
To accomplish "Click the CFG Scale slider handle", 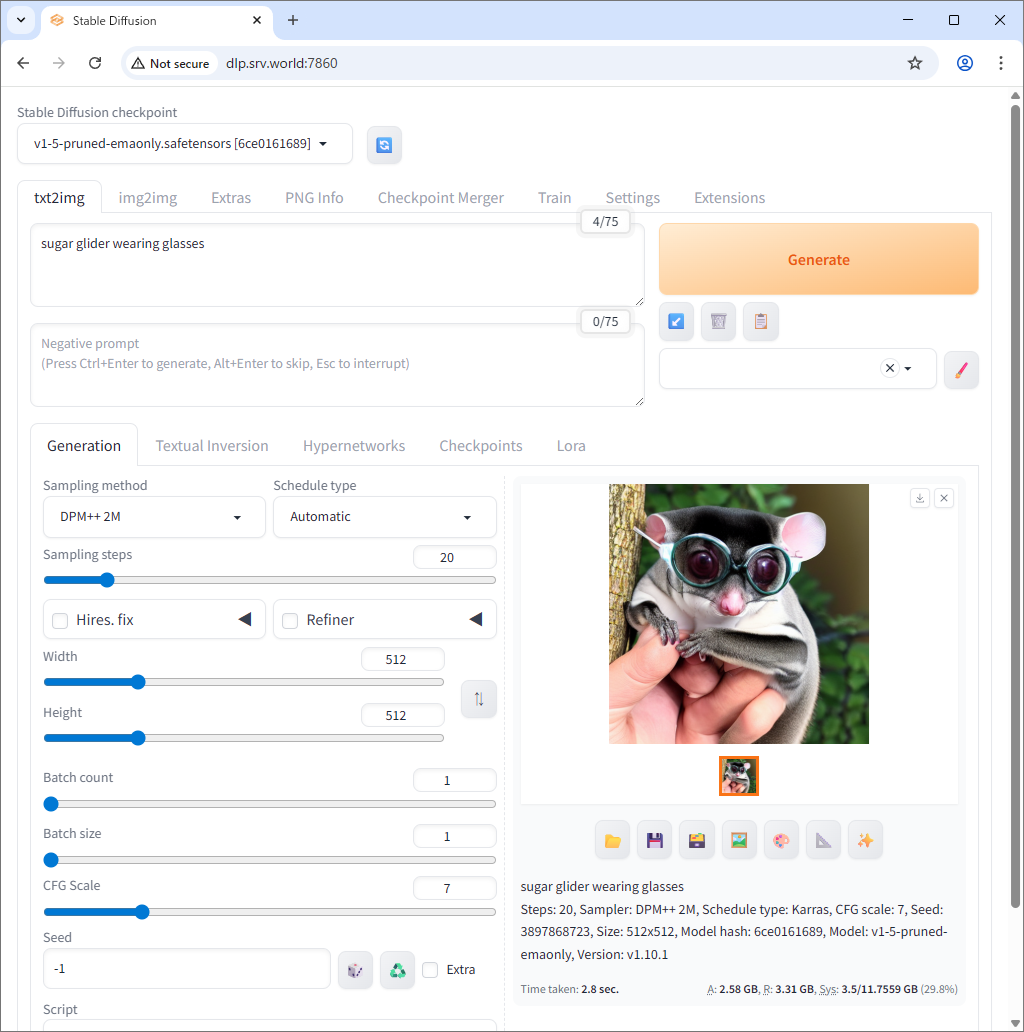I will [142, 912].
